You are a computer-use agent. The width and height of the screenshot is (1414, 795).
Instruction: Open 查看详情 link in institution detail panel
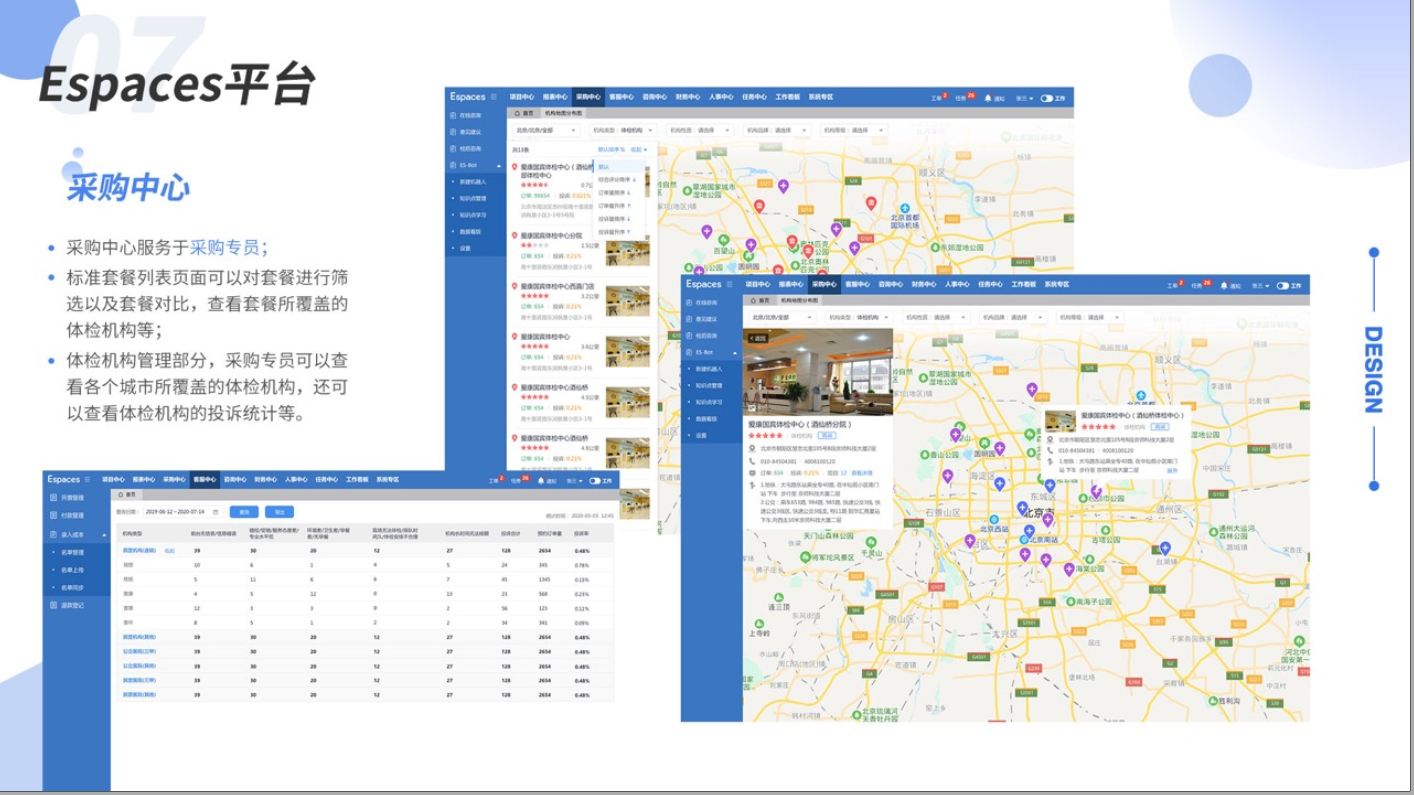click(x=862, y=473)
